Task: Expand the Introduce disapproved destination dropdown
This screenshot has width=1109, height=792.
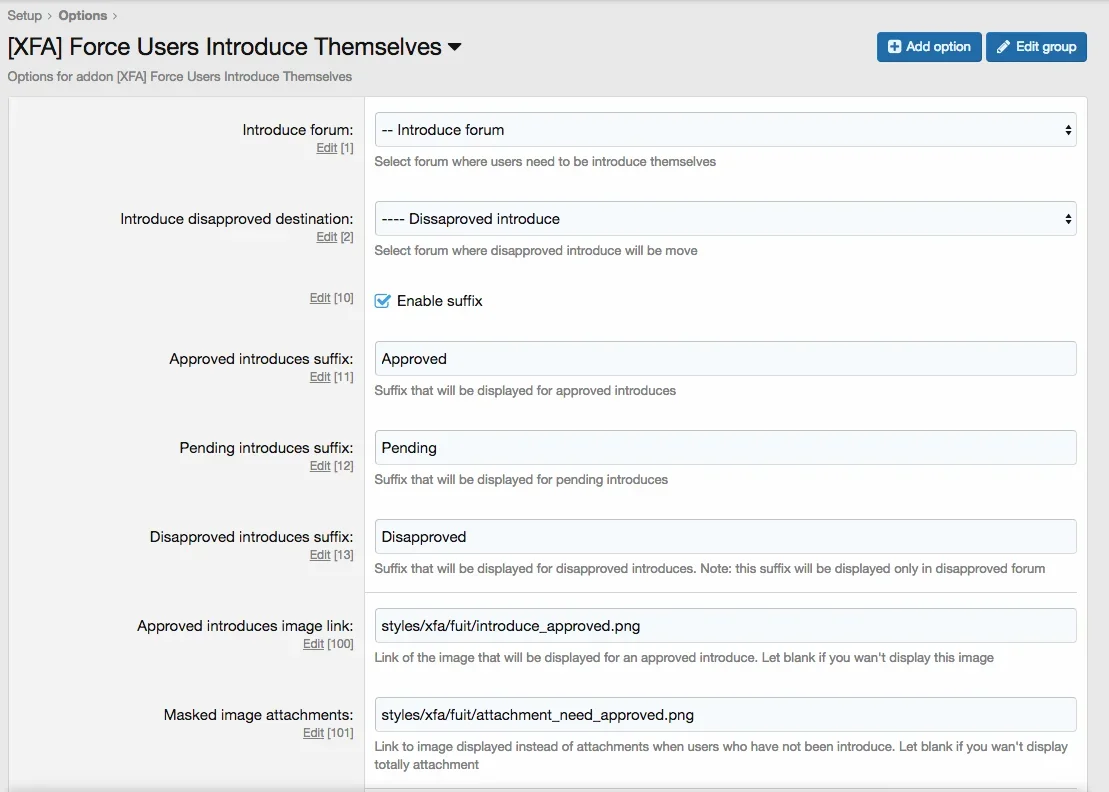Action: (725, 219)
